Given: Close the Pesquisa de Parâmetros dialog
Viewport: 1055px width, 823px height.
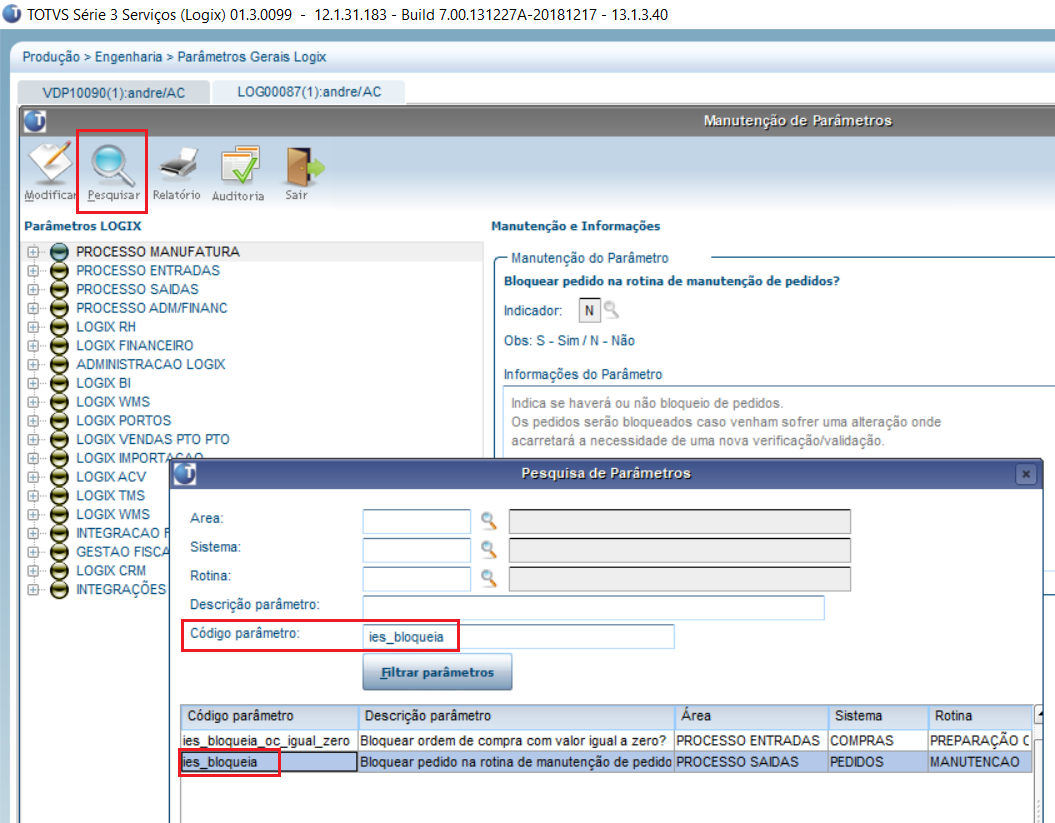Looking at the screenshot, I should (1025, 474).
